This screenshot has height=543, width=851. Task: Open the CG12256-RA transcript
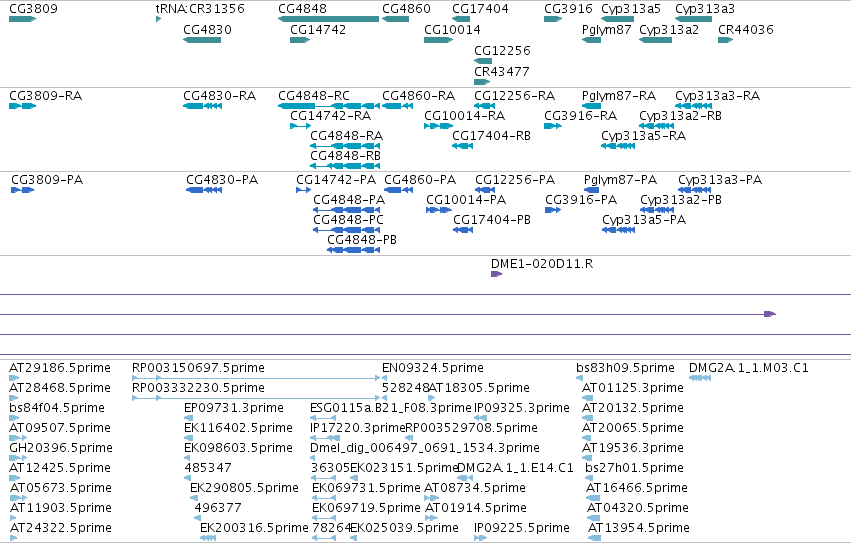(484, 106)
